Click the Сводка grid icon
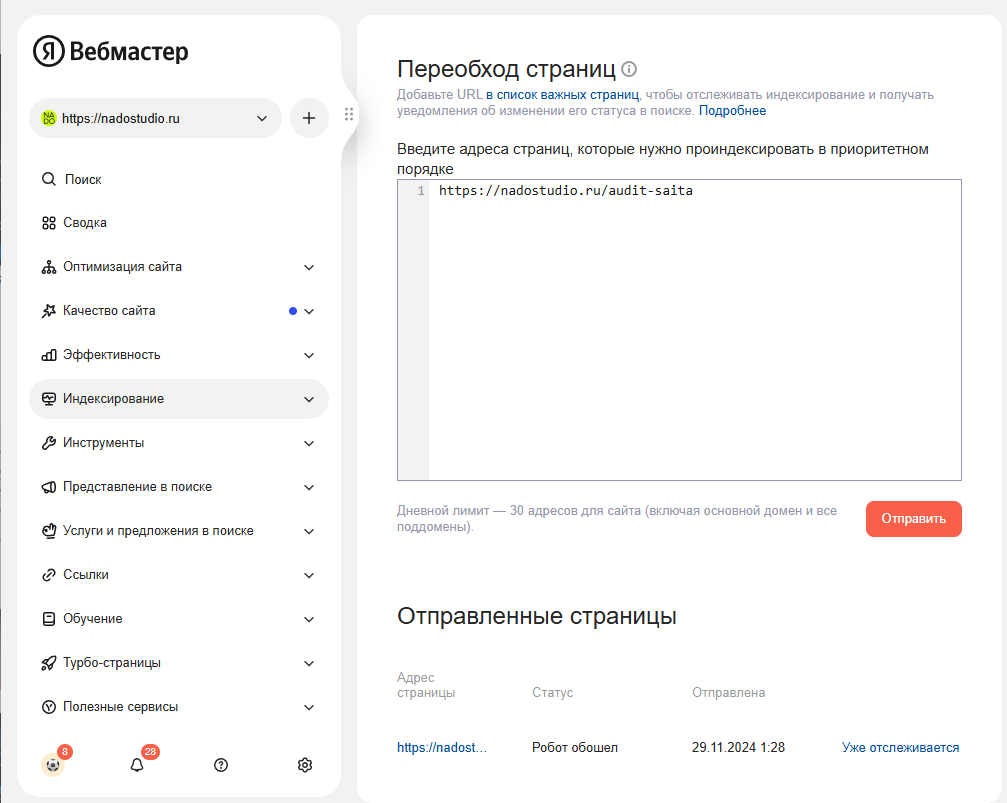The image size is (1007, 803). [49, 223]
